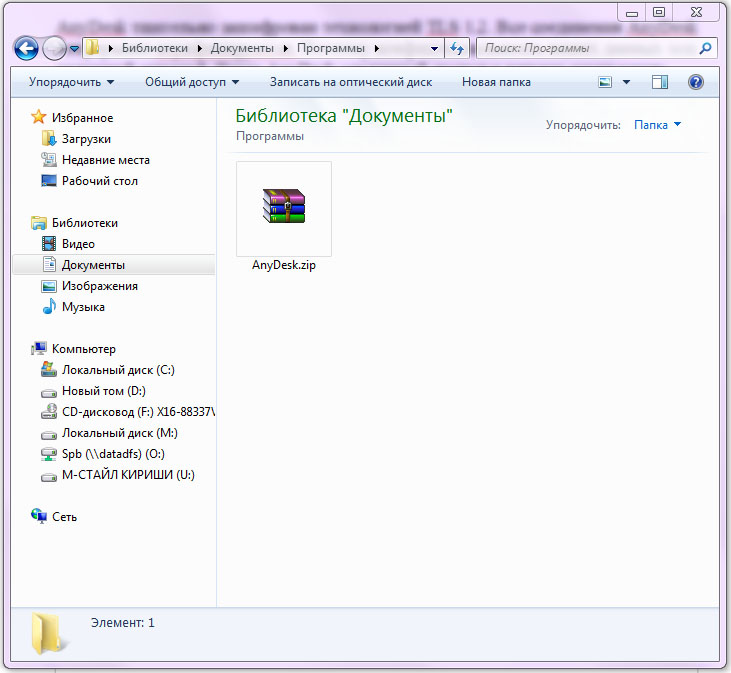Create a Новая папка
731x673 pixels.
(x=496, y=82)
